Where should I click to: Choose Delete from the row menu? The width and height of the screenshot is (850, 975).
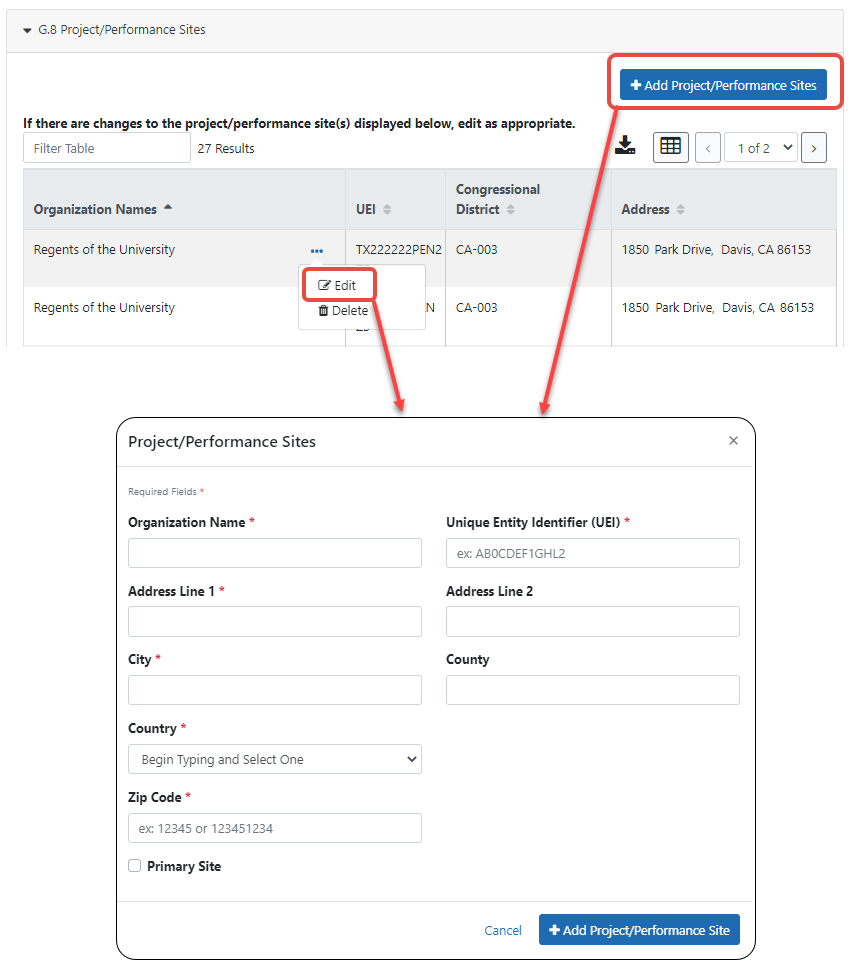click(343, 310)
